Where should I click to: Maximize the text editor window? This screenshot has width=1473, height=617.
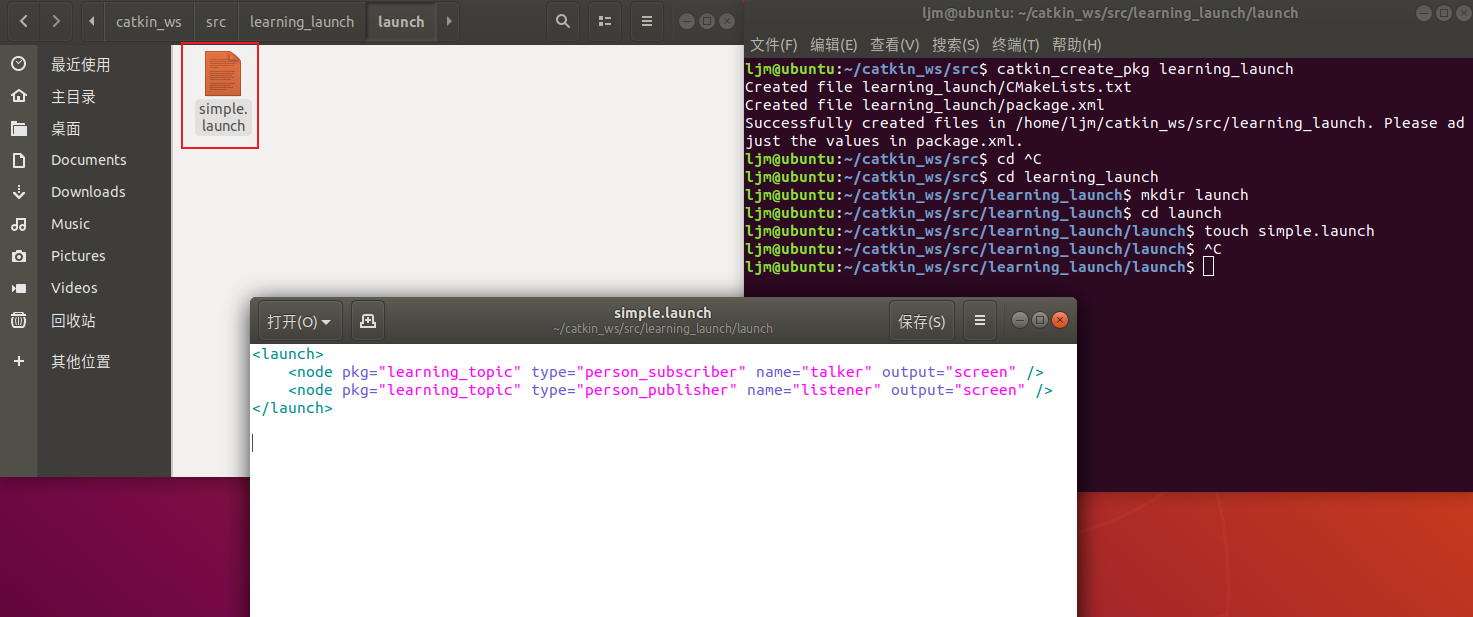[1040, 320]
